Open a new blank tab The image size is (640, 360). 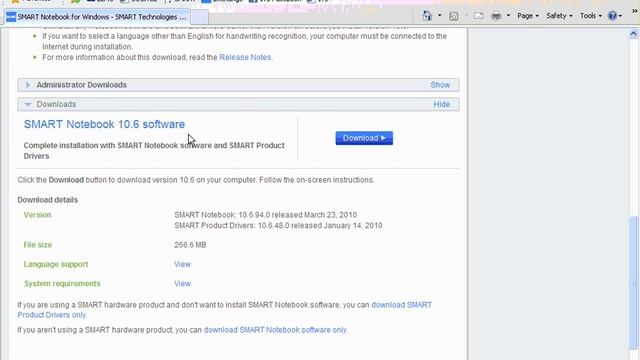click(200, 17)
